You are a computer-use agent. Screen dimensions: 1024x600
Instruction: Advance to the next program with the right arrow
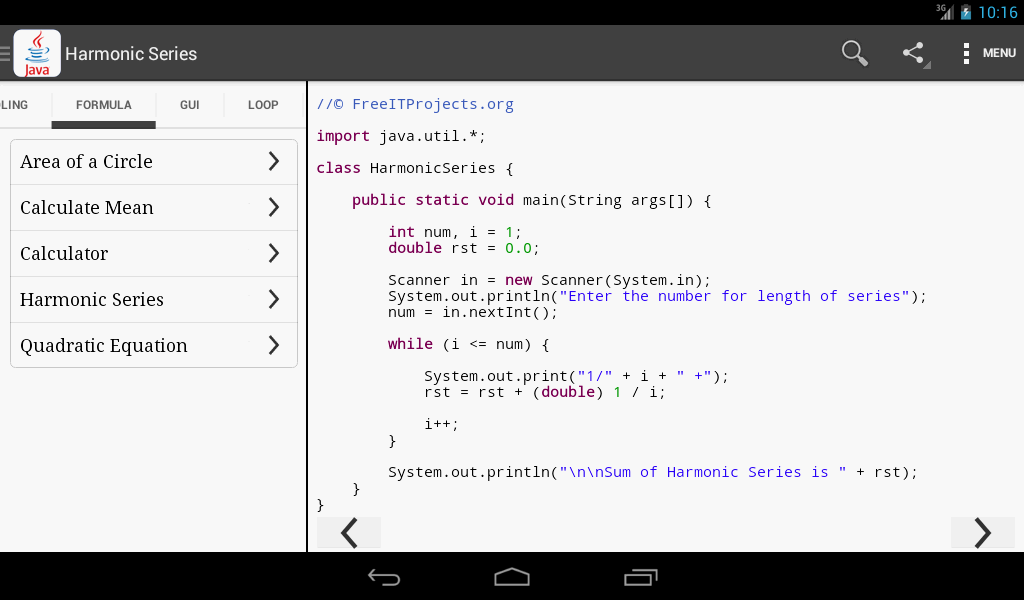[982, 533]
